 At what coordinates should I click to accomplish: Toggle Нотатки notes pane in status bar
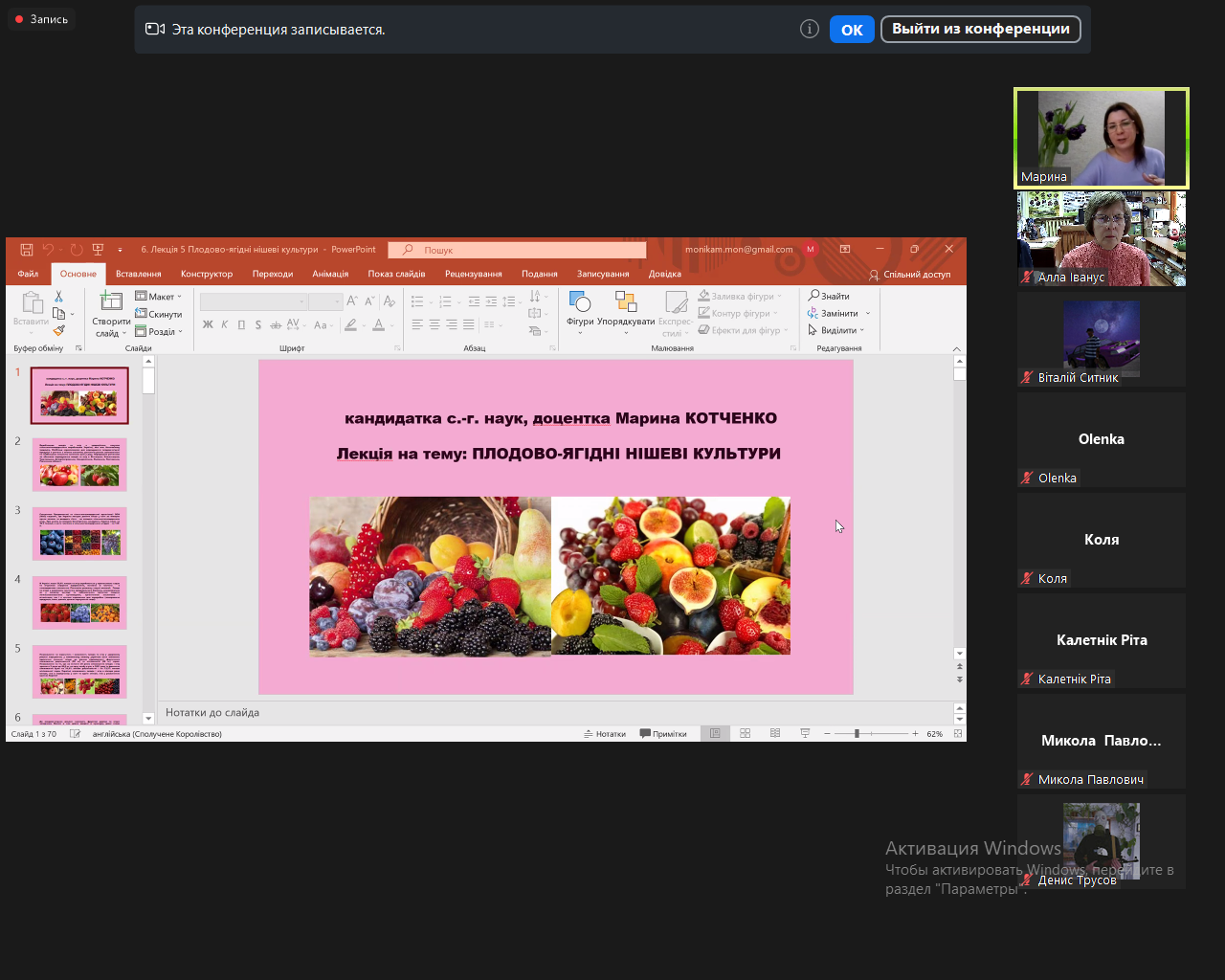click(x=605, y=734)
